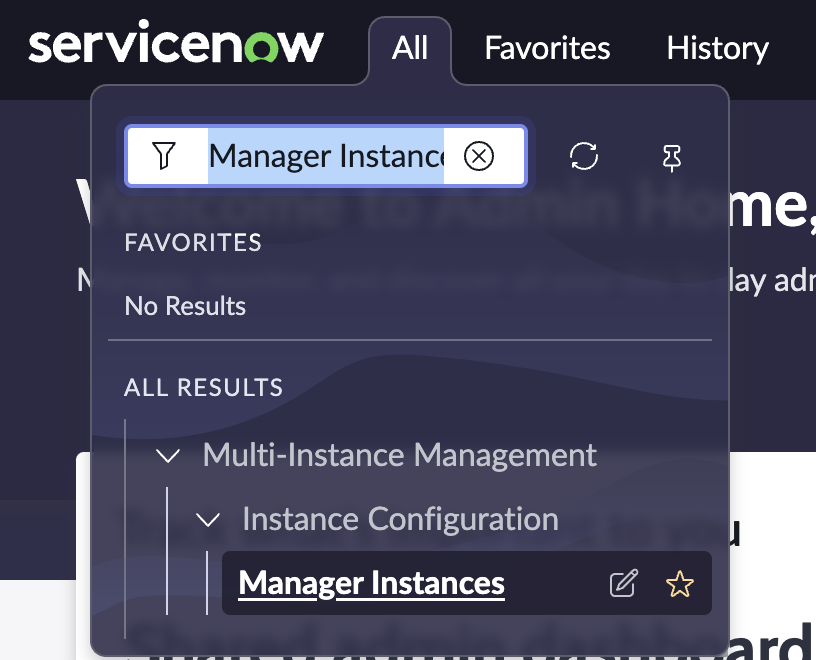Open the Manager Instances module
This screenshot has height=660, width=816.
coord(372,583)
